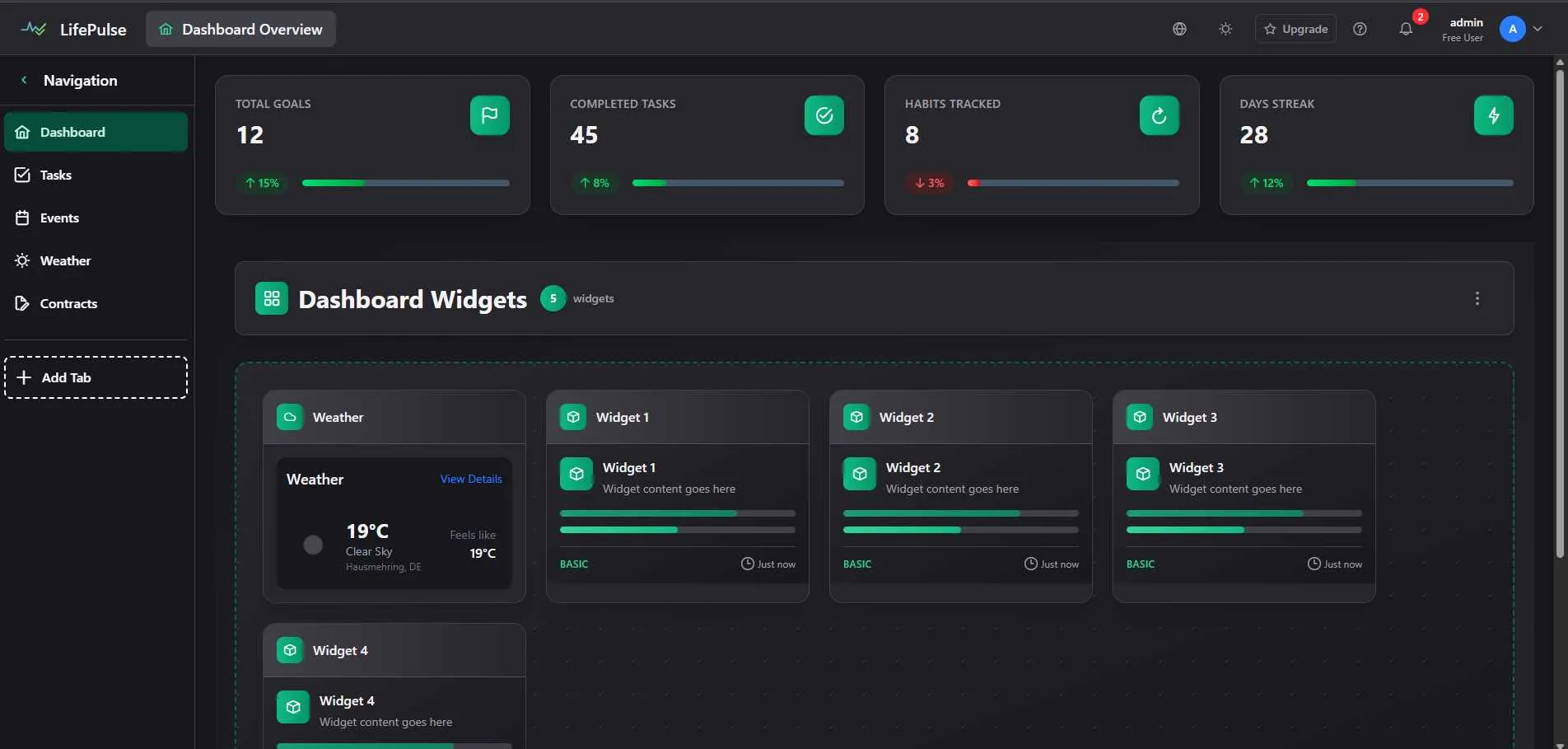Open Dashboard Widgets three-dot options menu
Screen dimensions: 1568x749
1477,298
